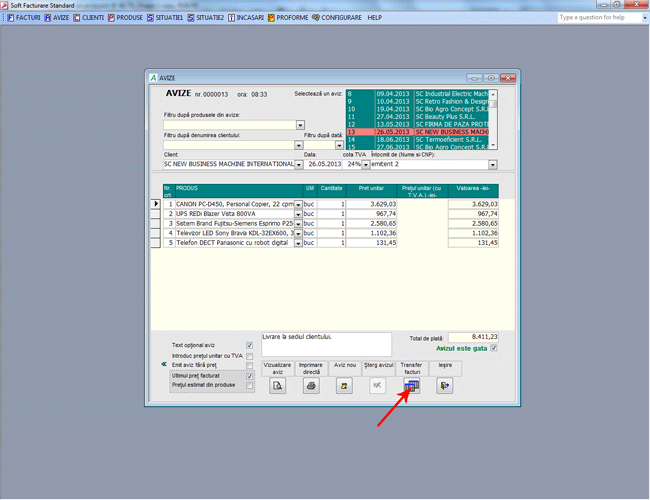
Task: Select row selector for Telefon DECT Panasonic
Action: pos(156,243)
